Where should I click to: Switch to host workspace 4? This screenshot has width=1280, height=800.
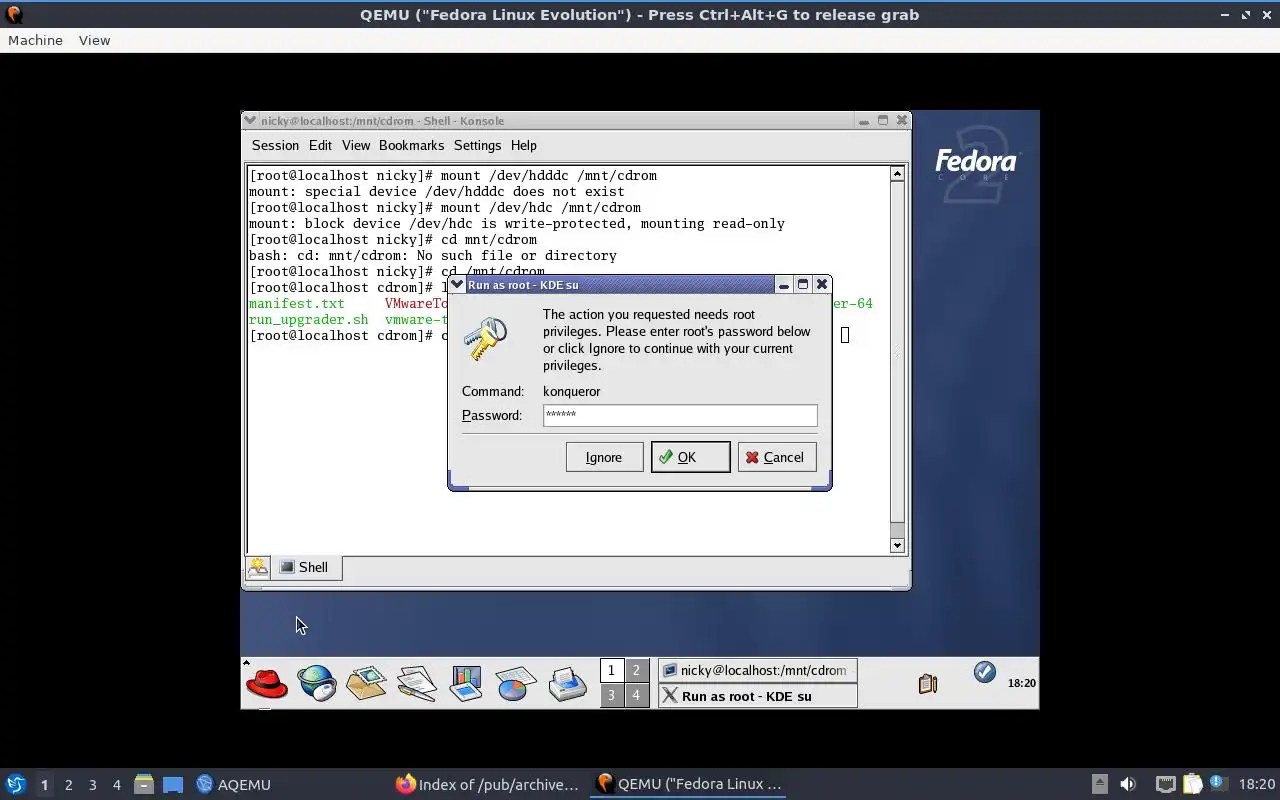click(x=116, y=785)
